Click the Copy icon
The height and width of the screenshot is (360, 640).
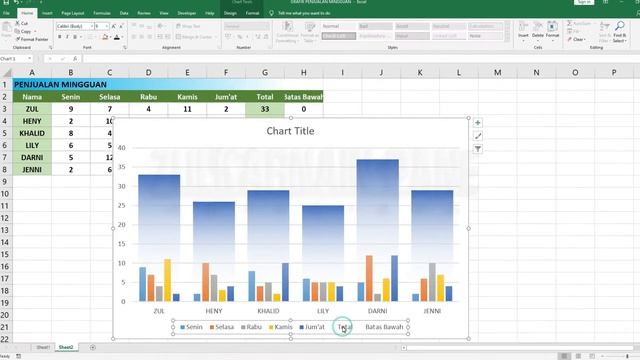coord(17,31)
